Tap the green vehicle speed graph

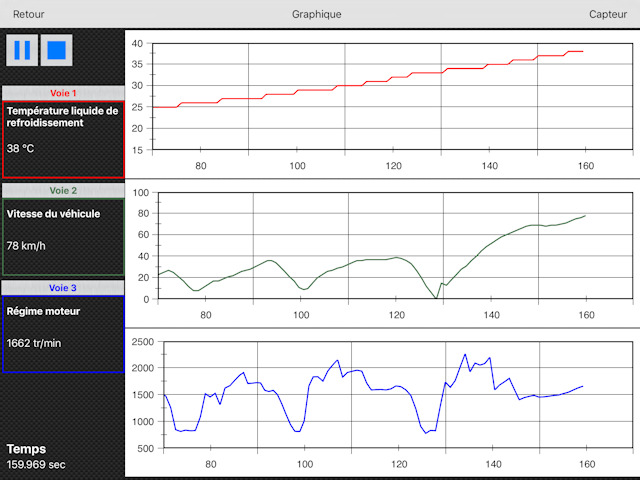coord(380,245)
